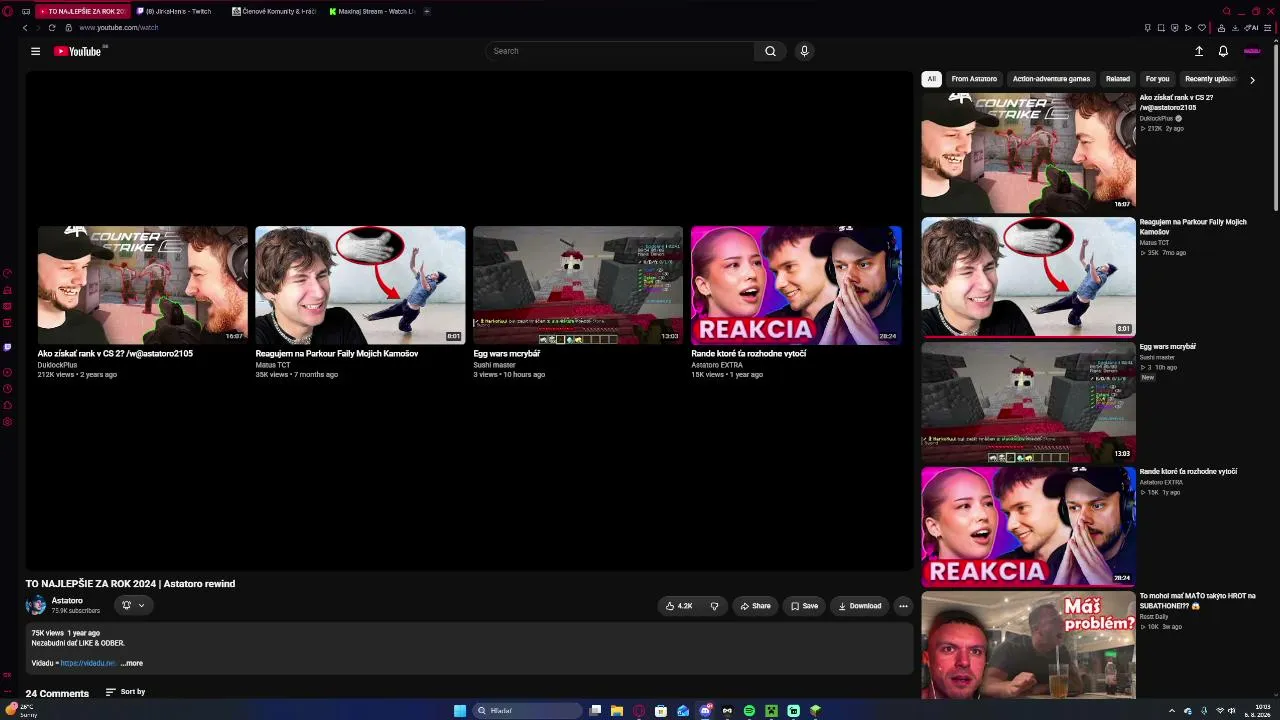Open sidebar title 'Reagujem na Parkour Faily Mojich Kamošov'

click(1193, 227)
